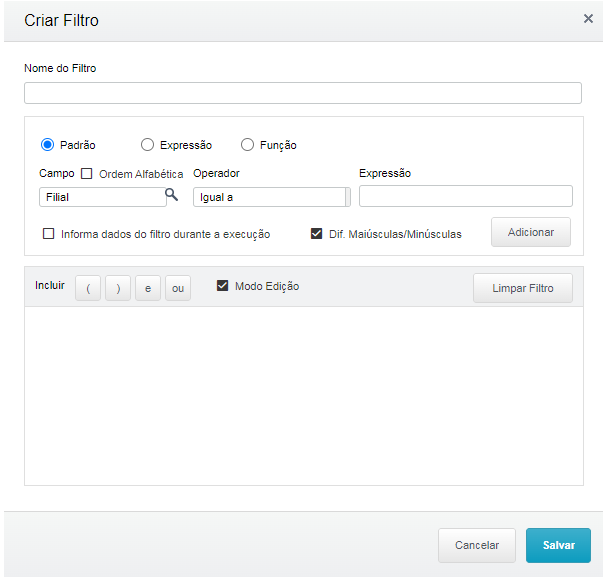Click the magnifier icon beside Campo field
Viewport: 603px width, 577px height.
coord(171,195)
